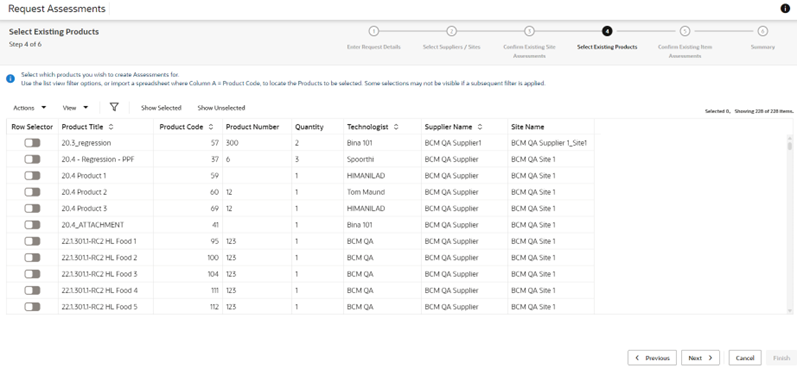The height and width of the screenshot is (370, 797).
Task: Click the Quantity column header
Action: tap(309, 127)
